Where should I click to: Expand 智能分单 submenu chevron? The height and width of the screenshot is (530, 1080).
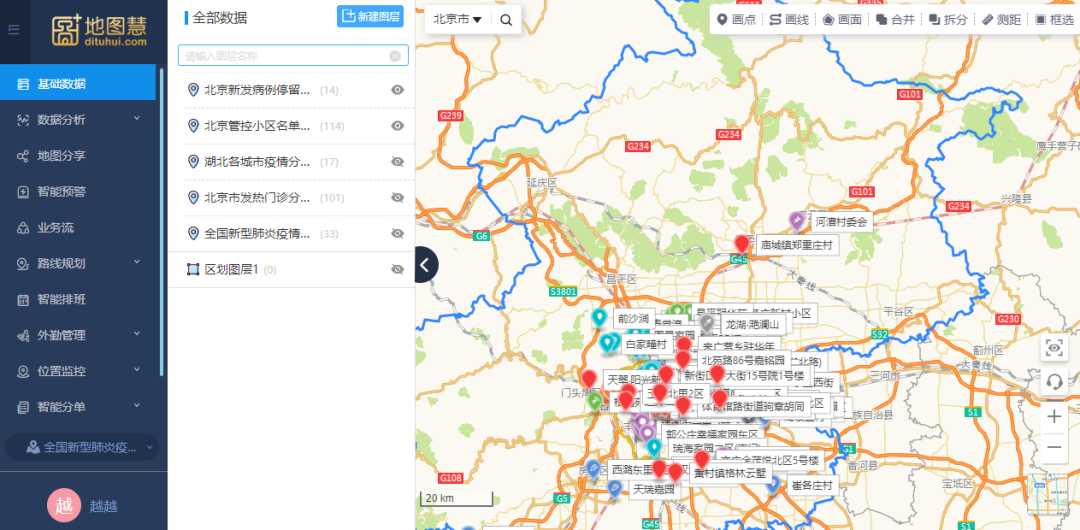coord(136,406)
